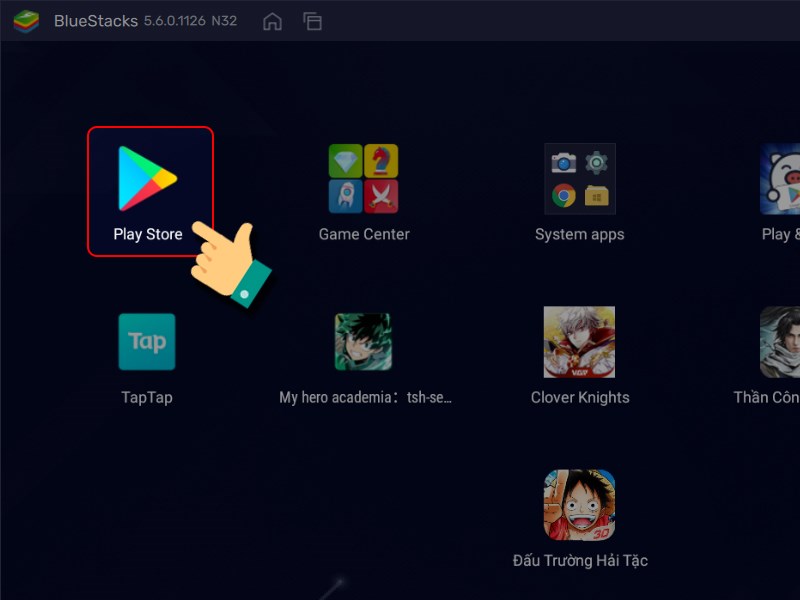This screenshot has width=800, height=600.
Task: Launch Clover Knights game
Action: pyautogui.click(x=579, y=342)
